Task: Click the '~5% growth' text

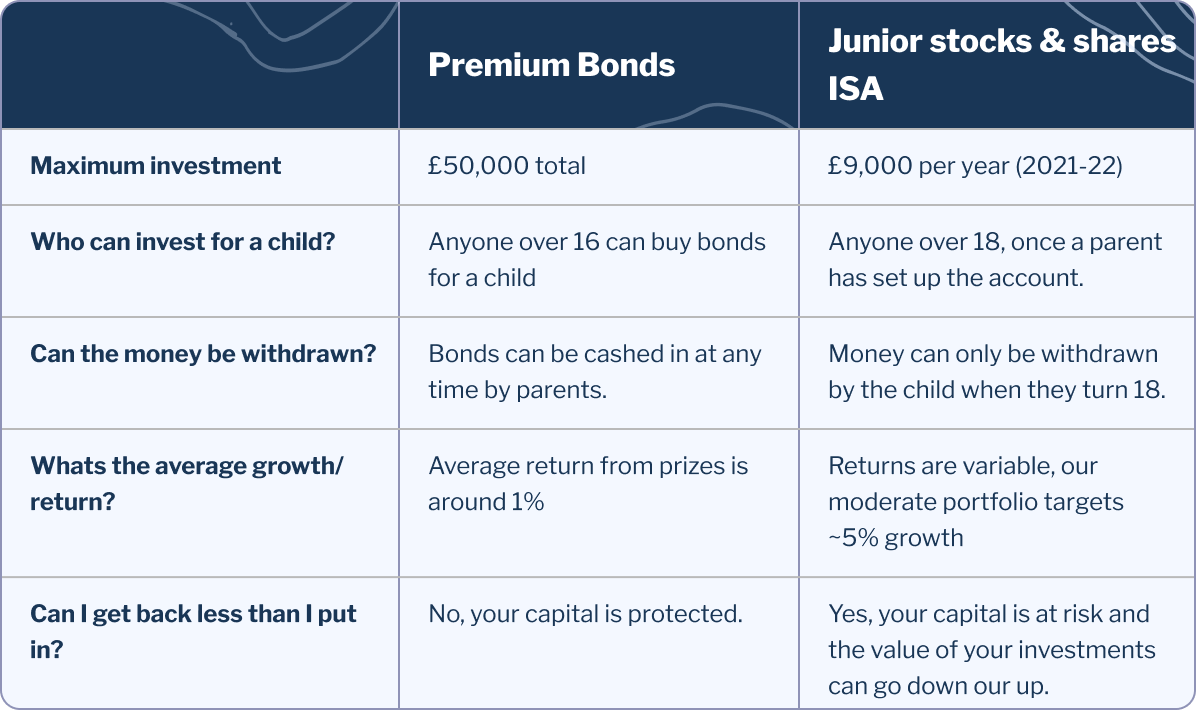Action: pyautogui.click(x=896, y=538)
